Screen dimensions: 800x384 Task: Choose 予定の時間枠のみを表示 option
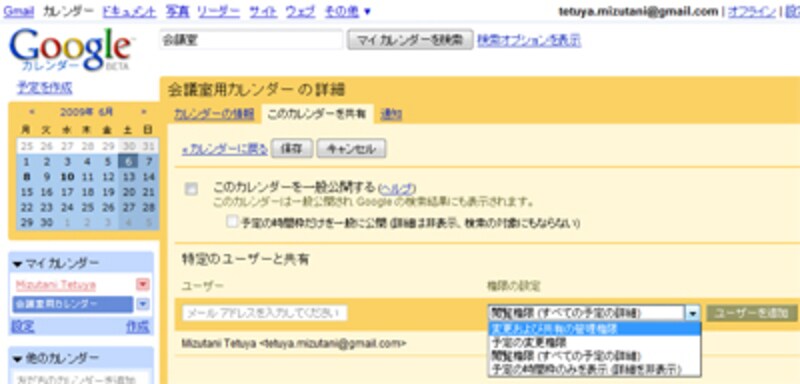point(594,369)
